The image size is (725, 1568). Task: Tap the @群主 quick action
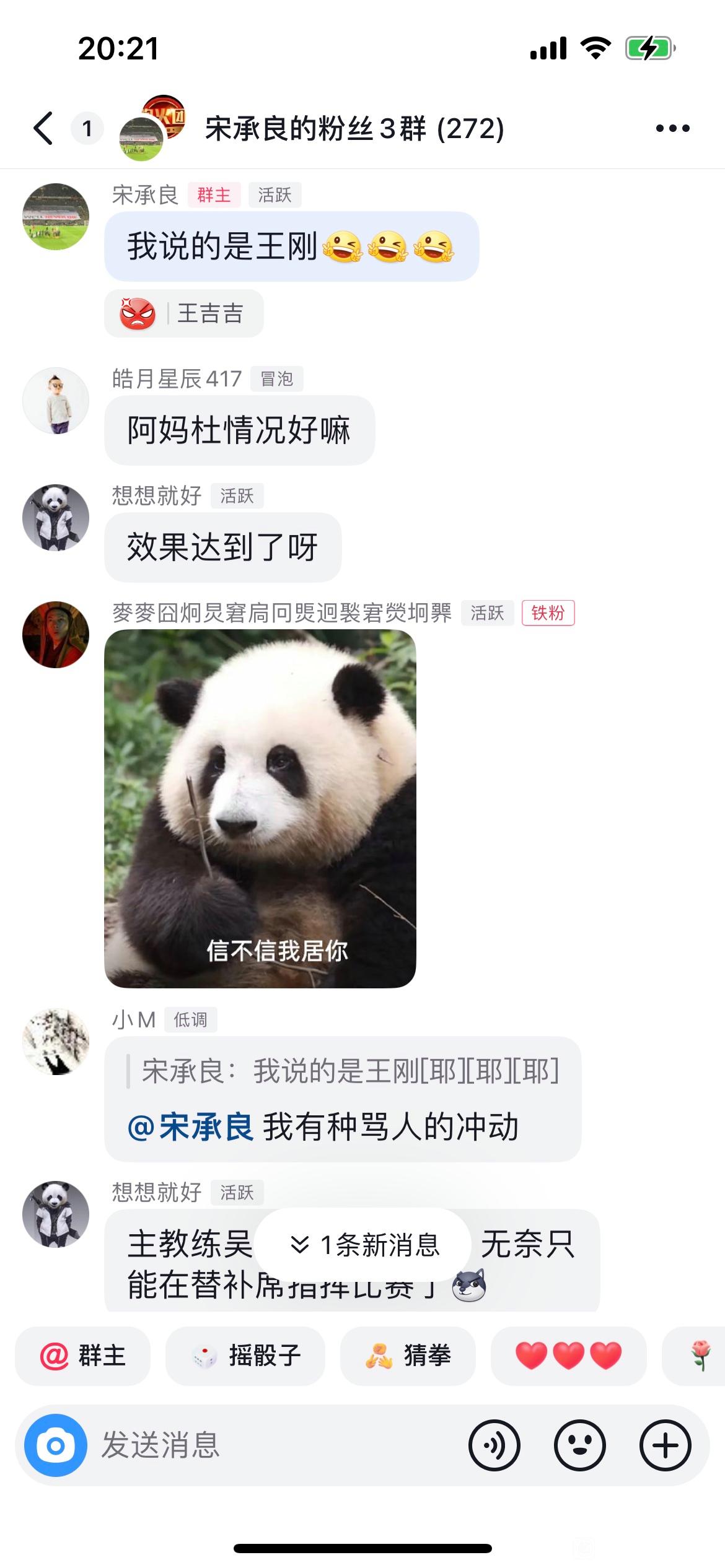pos(82,1356)
